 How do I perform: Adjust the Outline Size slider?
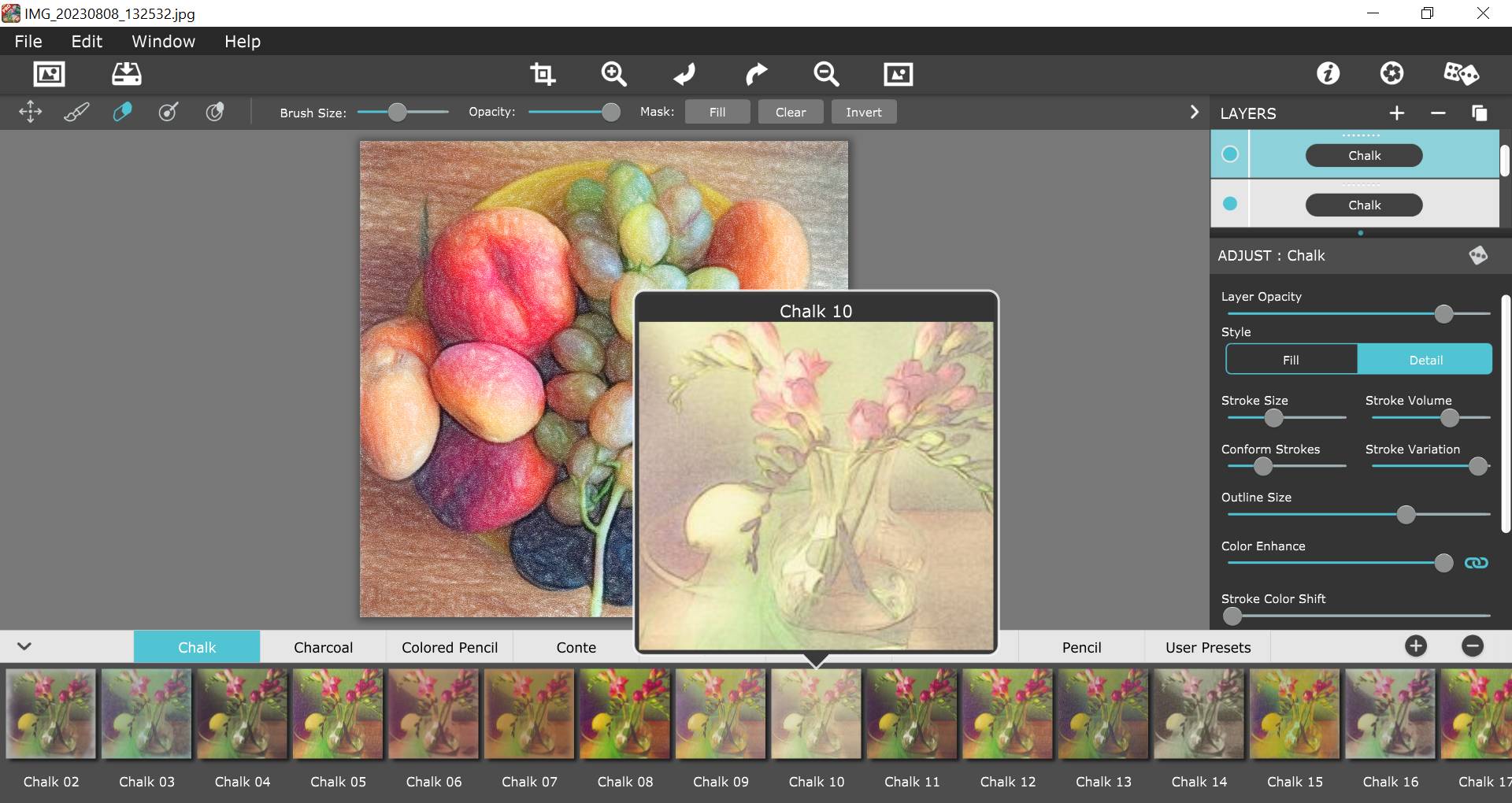pos(1406,515)
